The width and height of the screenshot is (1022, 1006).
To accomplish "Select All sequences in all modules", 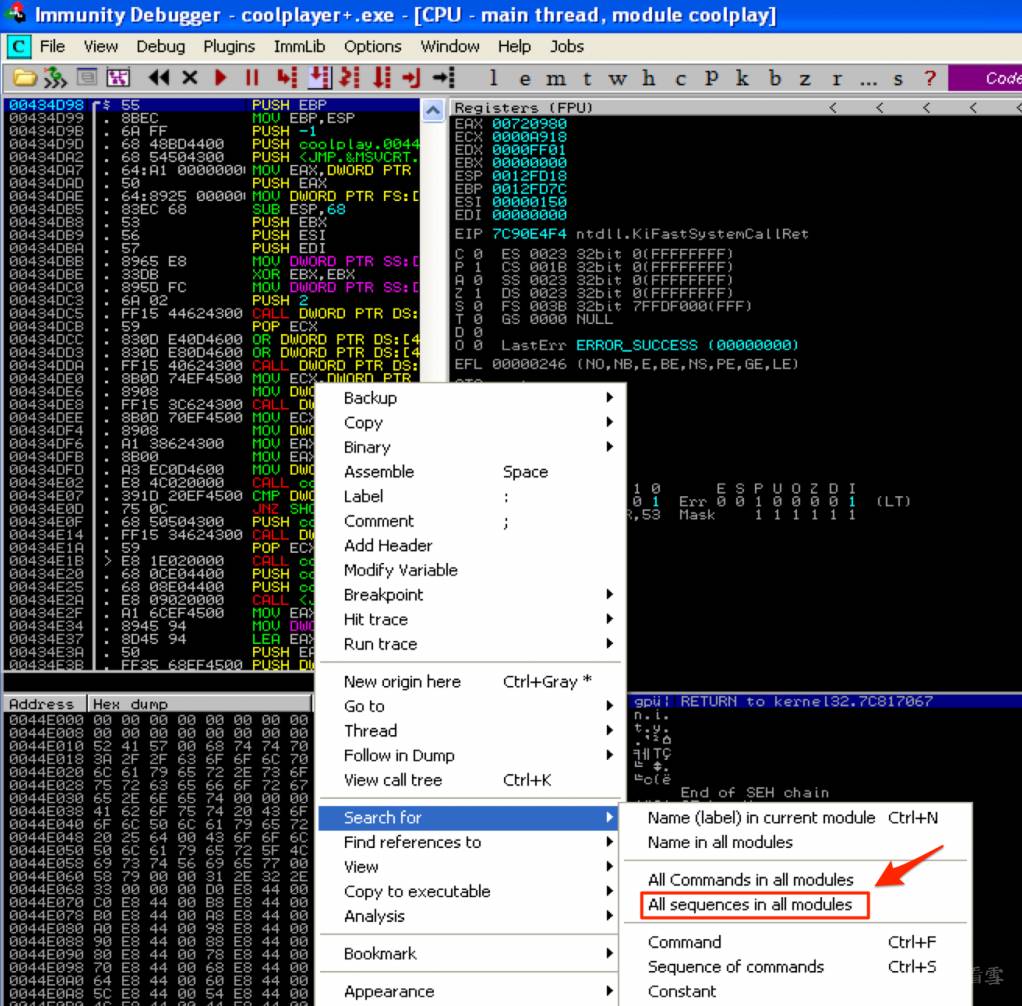I will (755, 905).
